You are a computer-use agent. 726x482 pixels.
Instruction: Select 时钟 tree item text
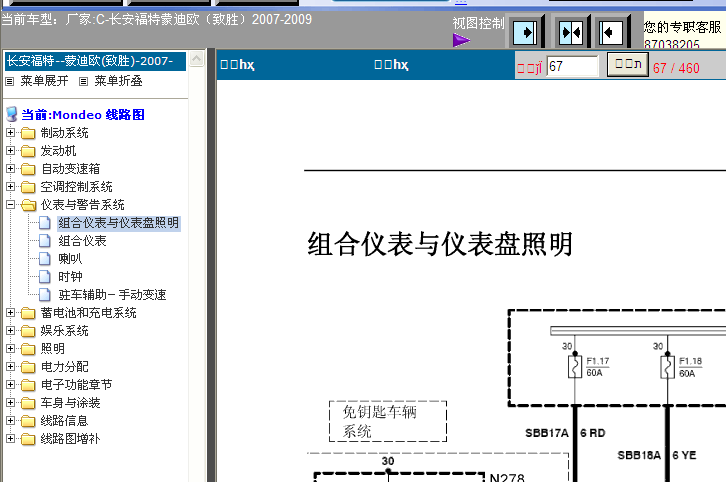tap(70, 277)
